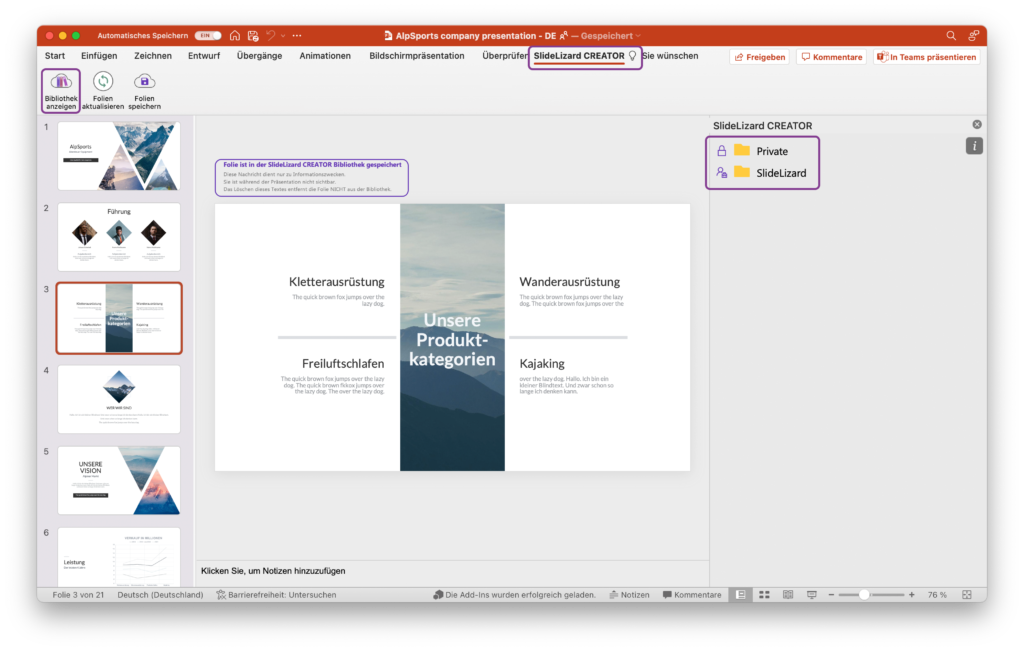Toggle Kommentare in the status bar
The image size is (1024, 651).
tap(692, 595)
